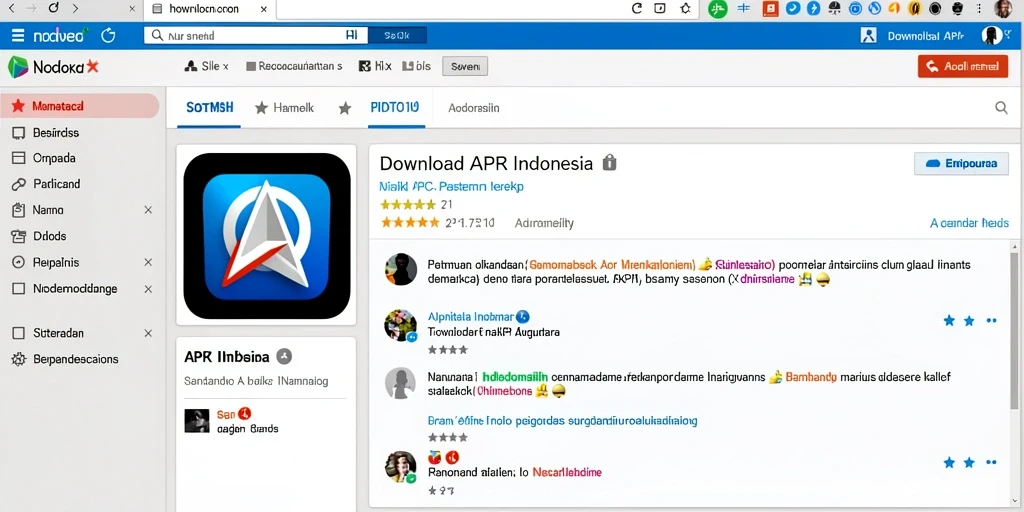Remove the Niodemoddange sidebar item with X
This screenshot has height=512, width=1024.
148,289
